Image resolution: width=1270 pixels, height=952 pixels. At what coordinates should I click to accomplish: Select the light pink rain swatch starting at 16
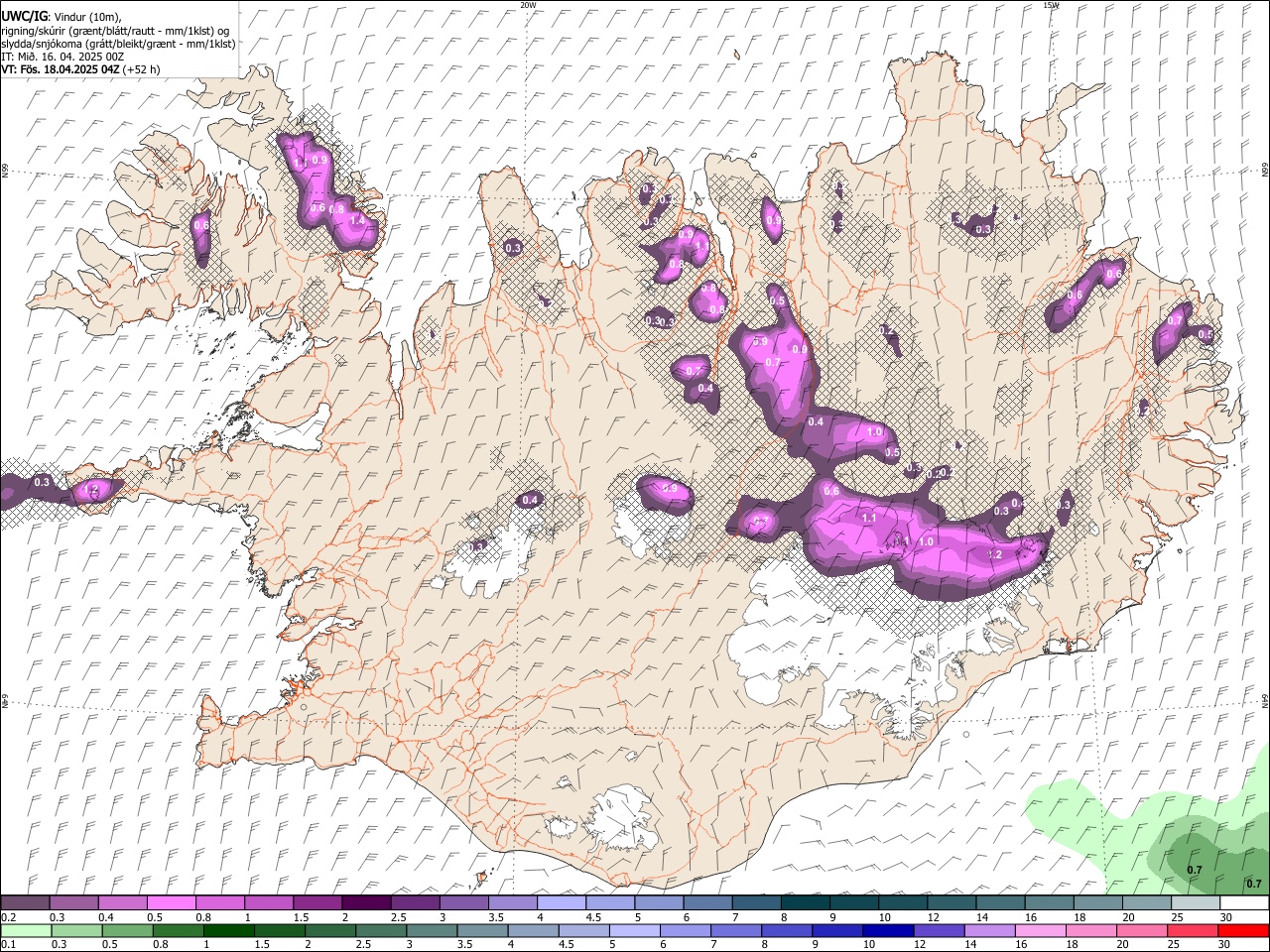(x=1041, y=931)
